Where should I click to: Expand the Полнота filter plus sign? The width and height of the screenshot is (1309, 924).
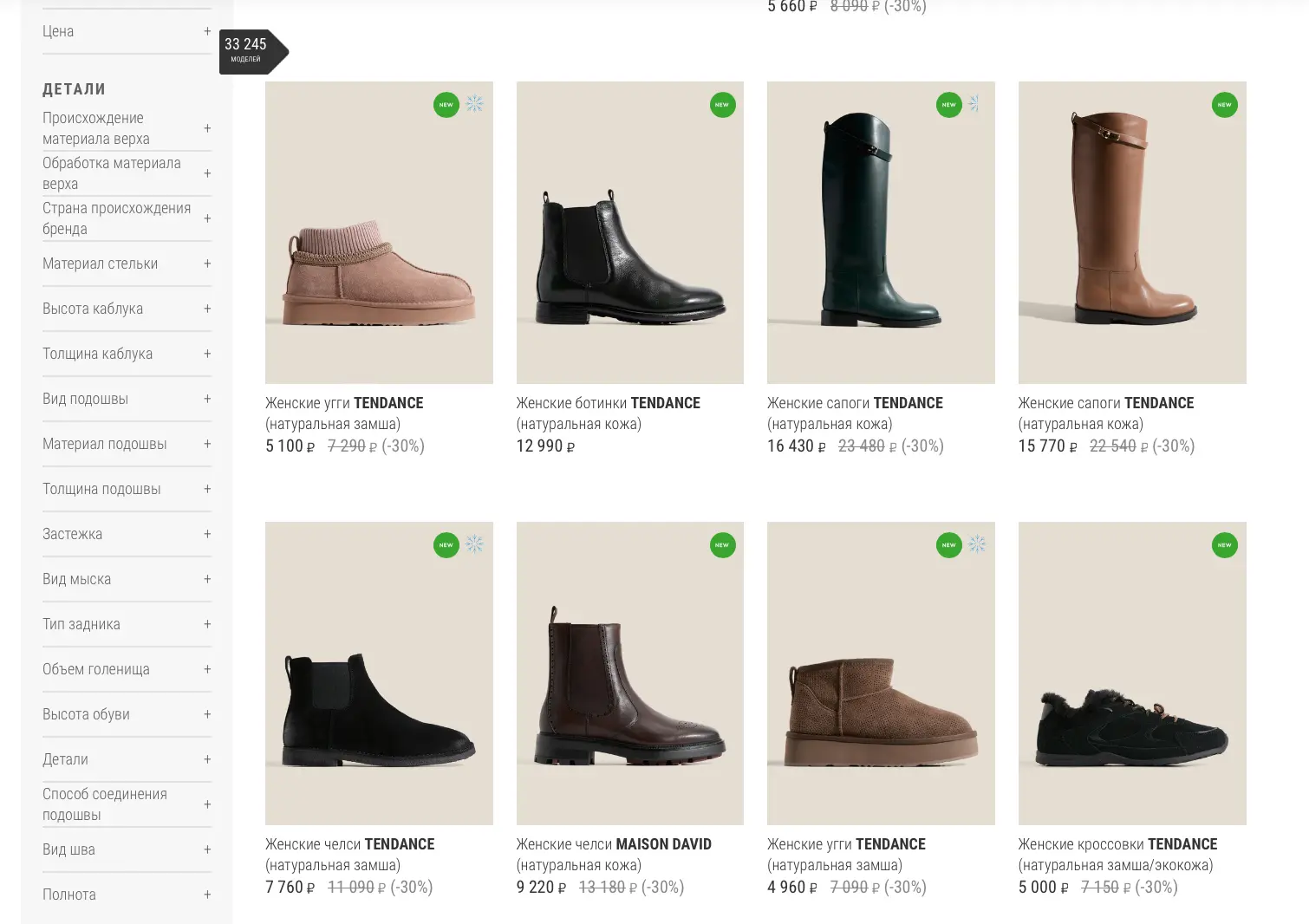207,895
